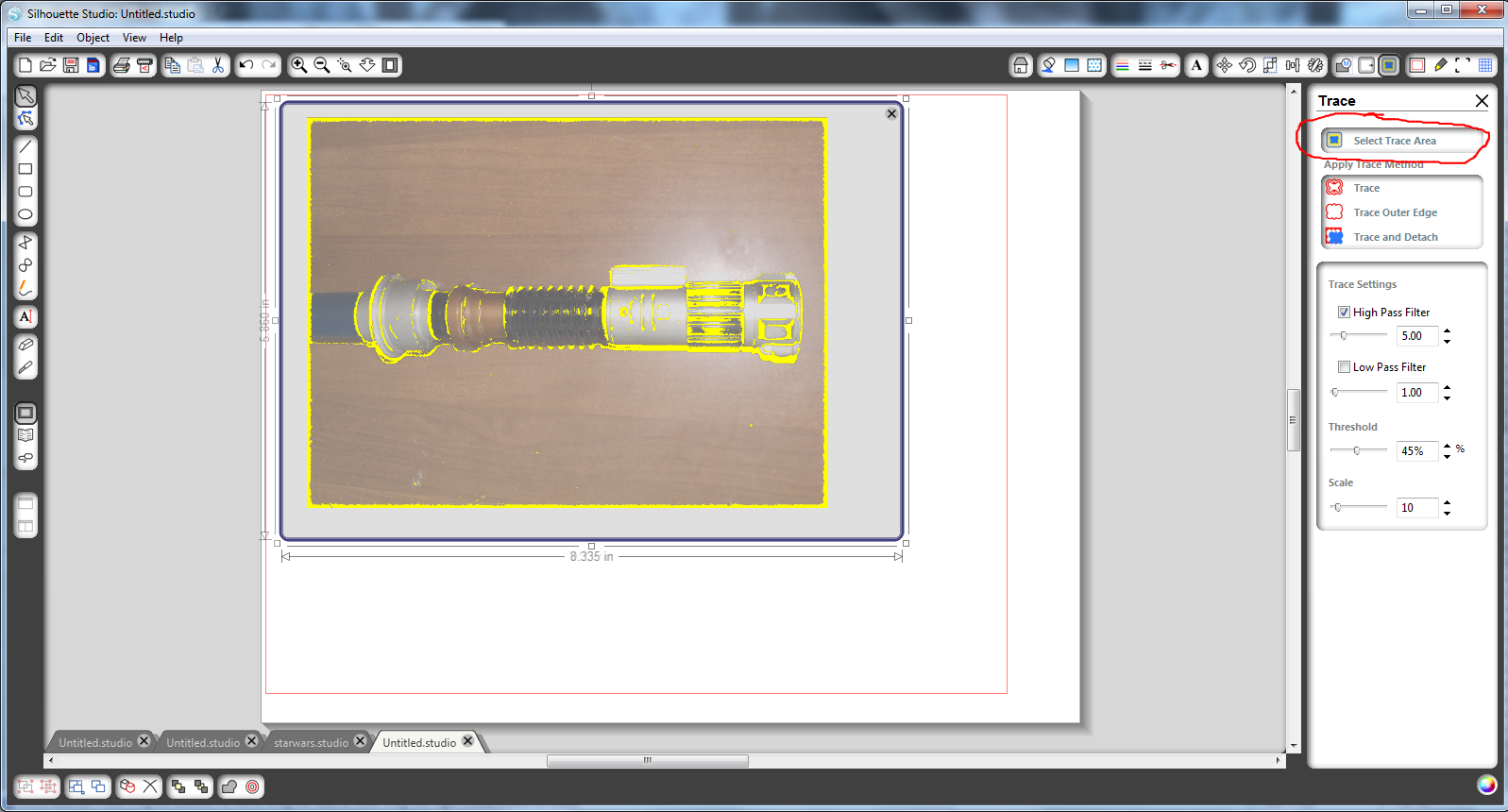Decrease the Scale value stepper
Screen dimensions: 1508x812
[x=1447, y=514]
